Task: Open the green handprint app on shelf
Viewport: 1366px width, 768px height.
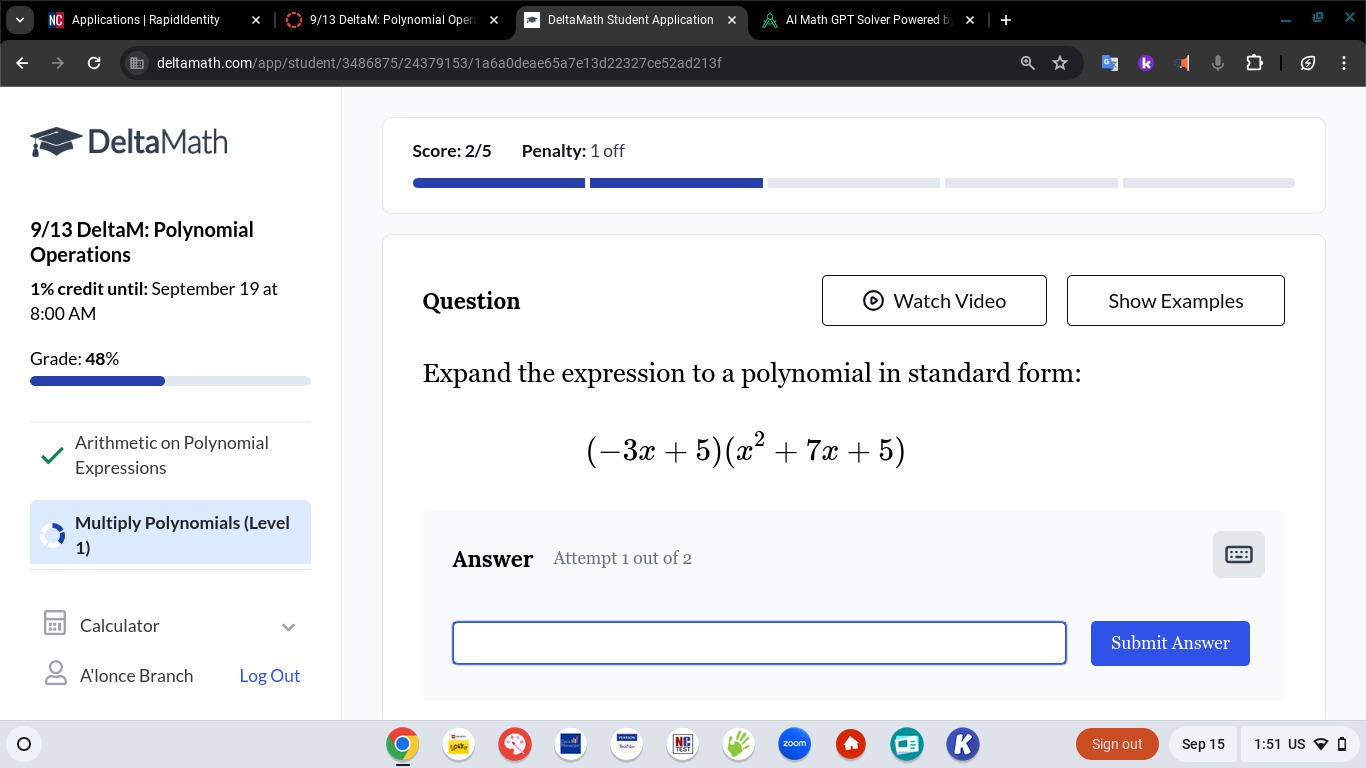Action: [x=739, y=744]
